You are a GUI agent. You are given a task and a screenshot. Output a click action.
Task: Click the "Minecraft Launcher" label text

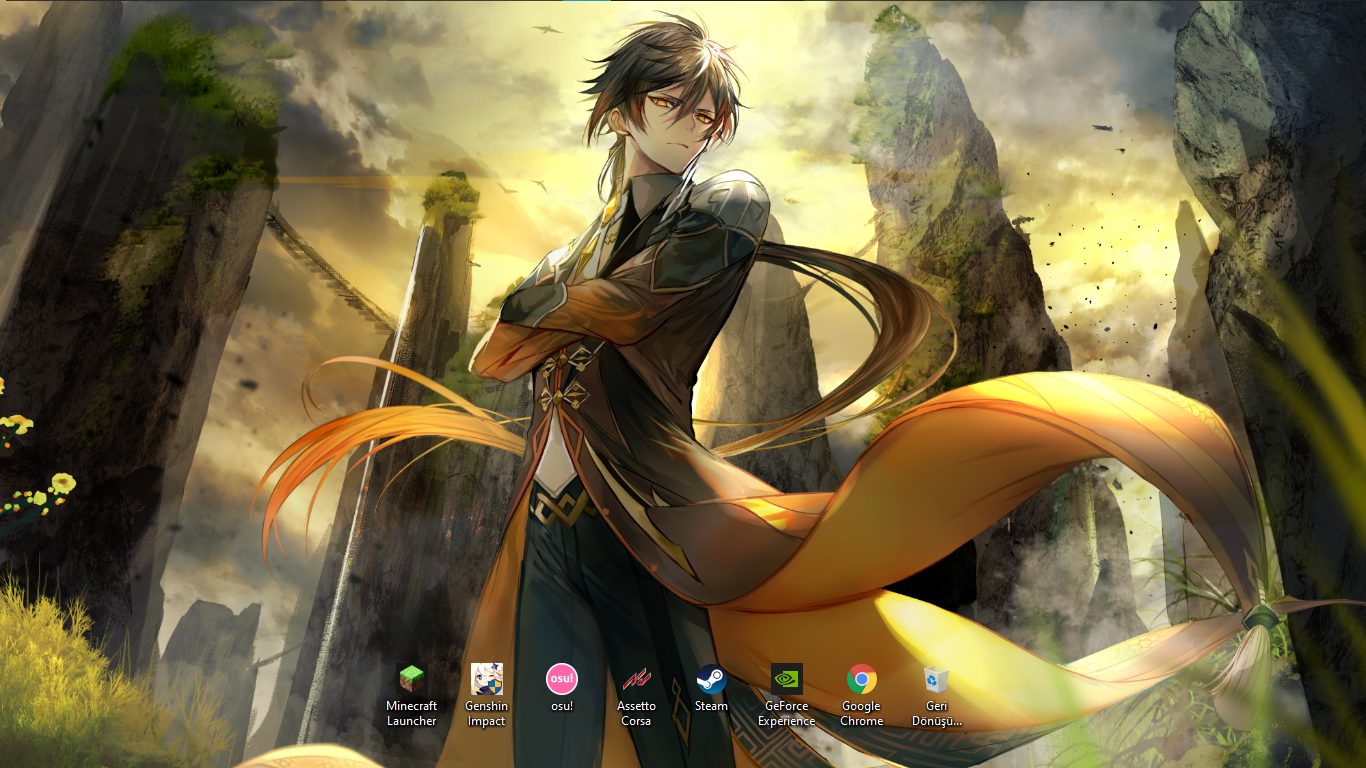click(412, 713)
